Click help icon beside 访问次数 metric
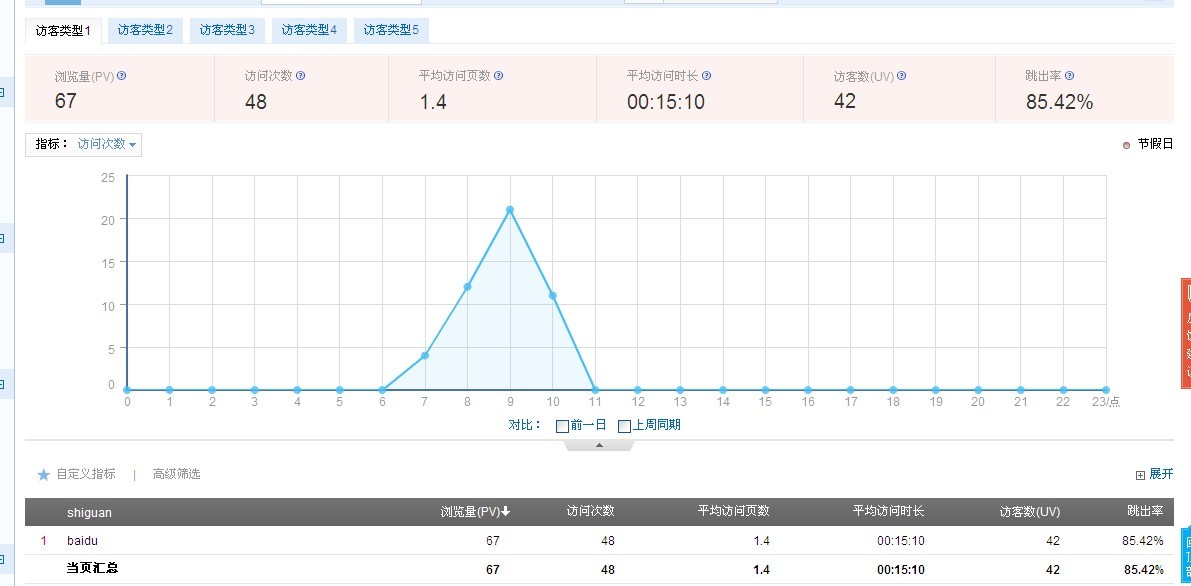This screenshot has height=586, width=1191. coord(301,76)
